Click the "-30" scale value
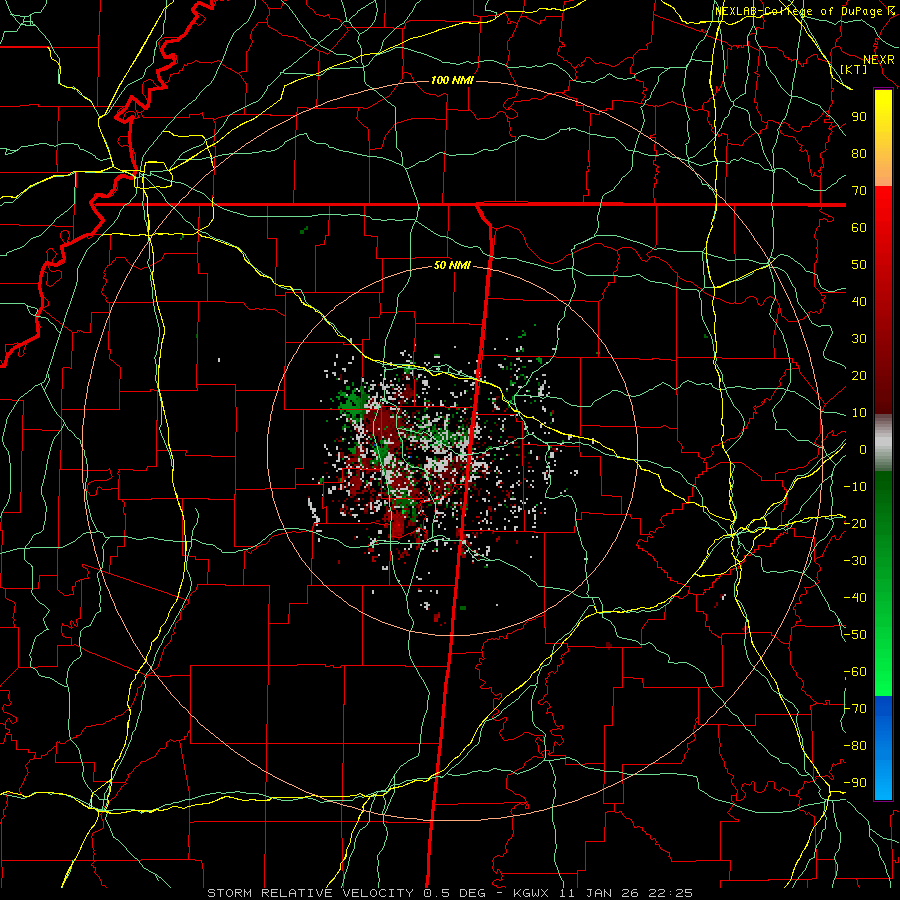The image size is (900, 900). (855, 561)
